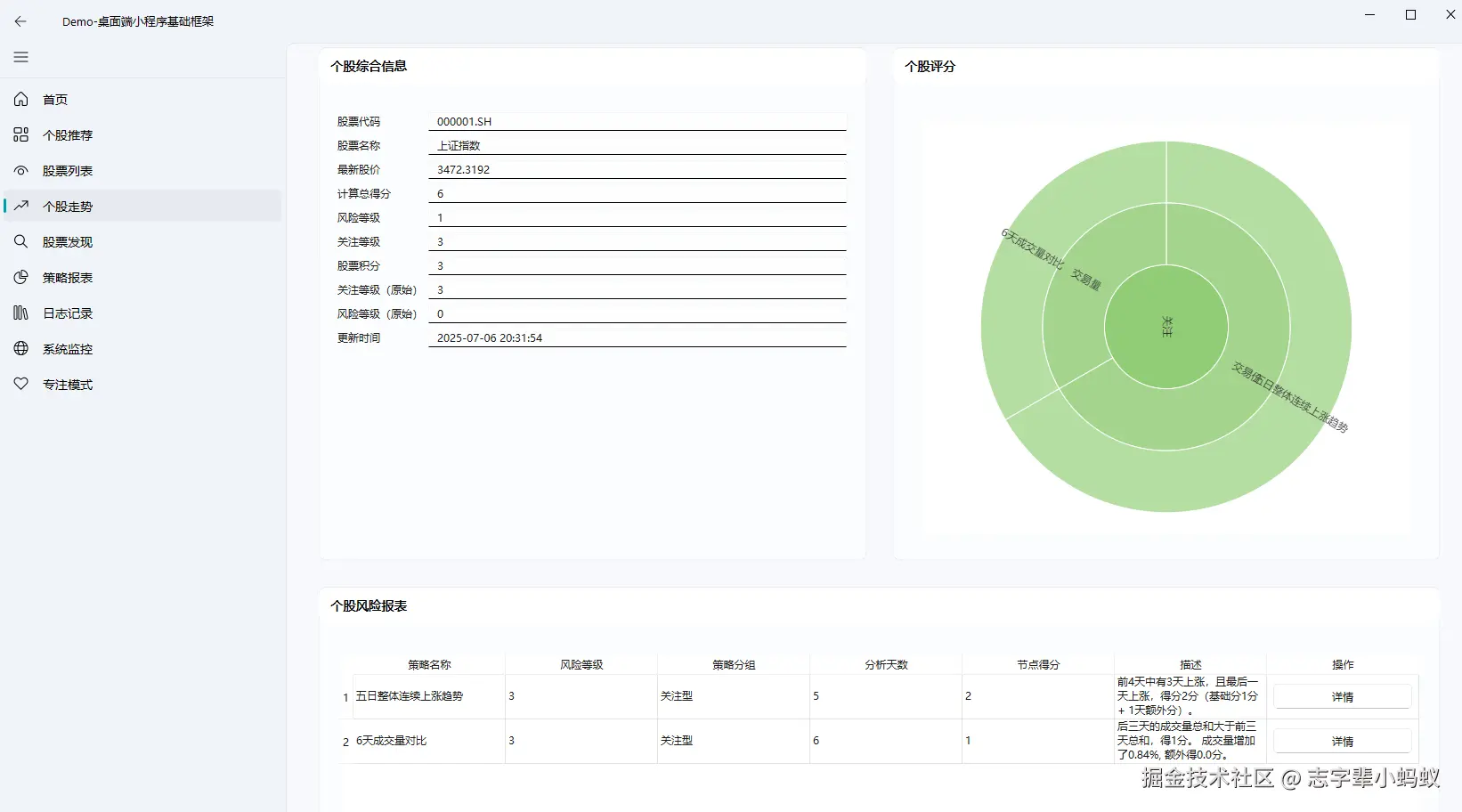Open 日志记录 navigation item
Viewport: 1462px width, 812px height.
(x=142, y=313)
